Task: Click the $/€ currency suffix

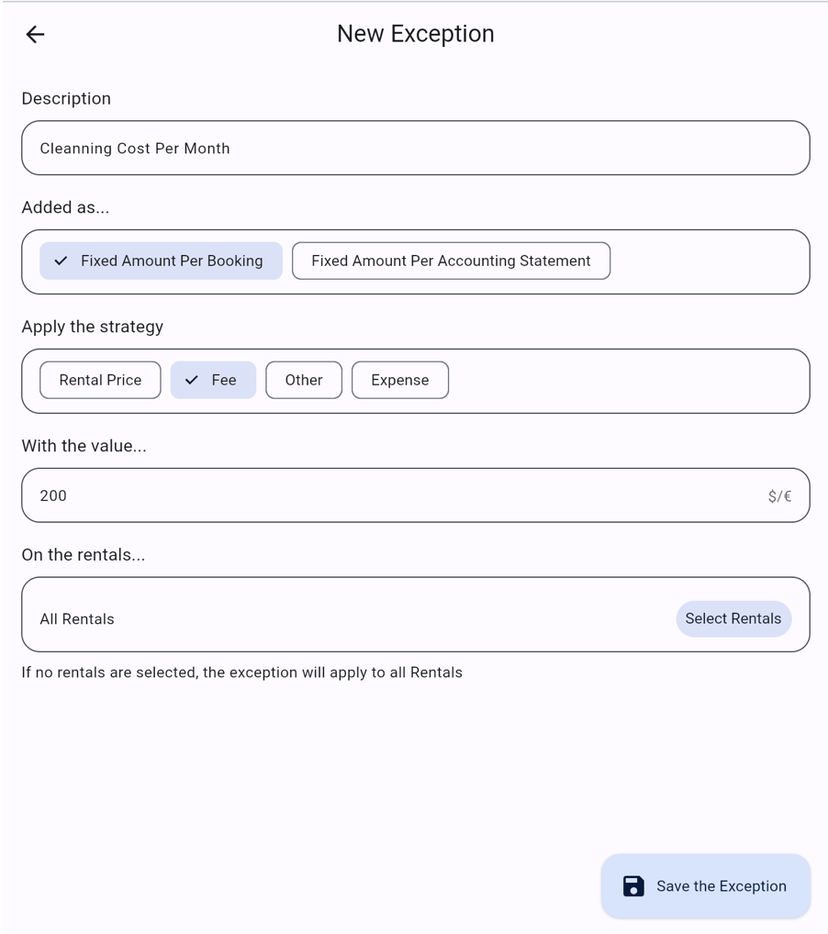Action: pyautogui.click(x=779, y=496)
